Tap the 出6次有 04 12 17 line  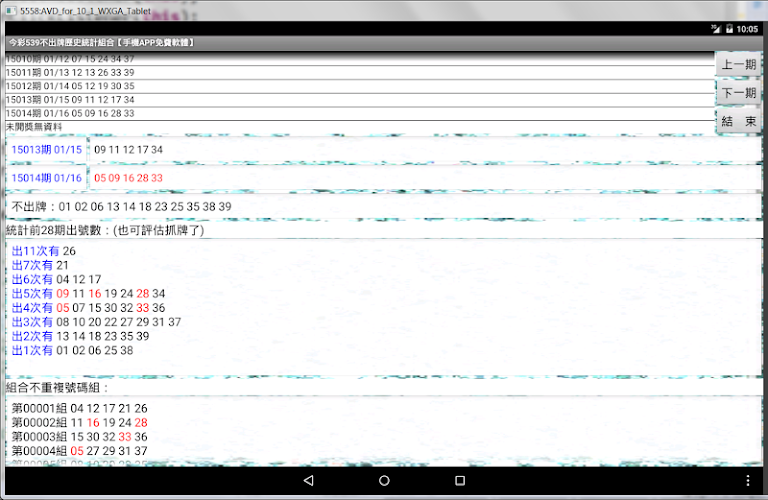coord(56,279)
